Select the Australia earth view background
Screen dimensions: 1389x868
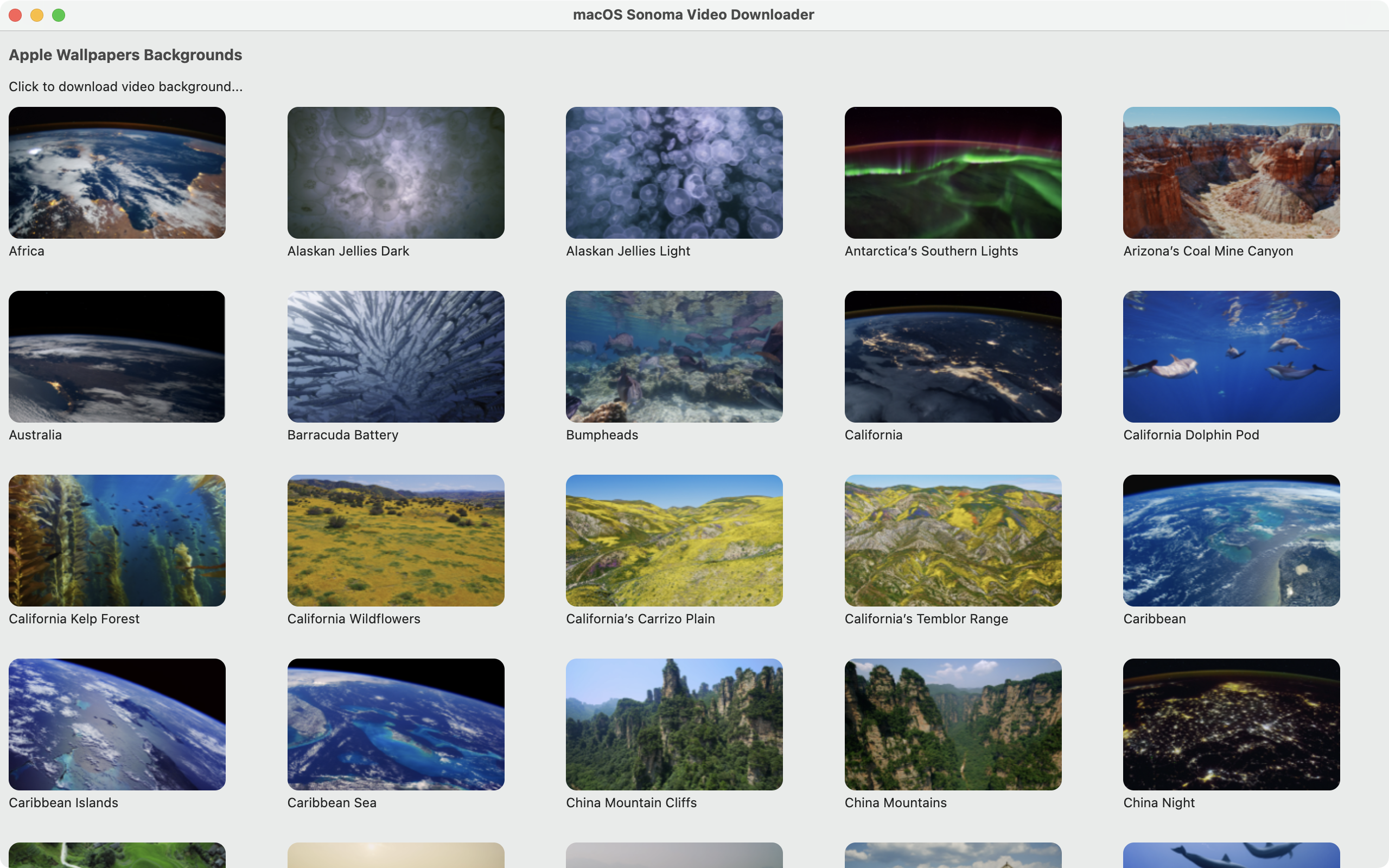point(117,356)
